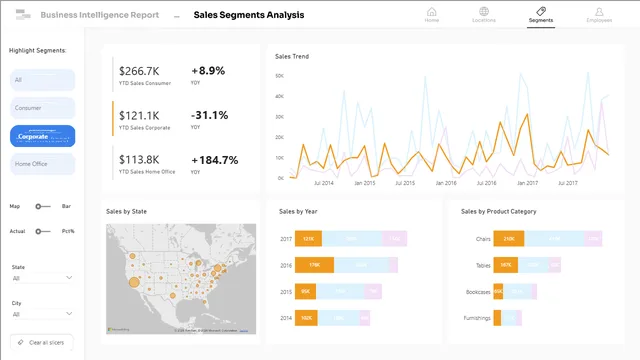Switch to the Locations tab label
The height and width of the screenshot is (360, 640).
point(484,20)
